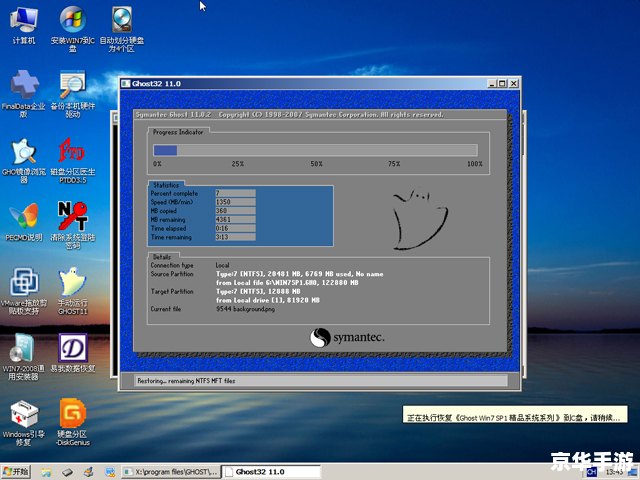Click the monitor quick launch icon
This screenshot has width=640, height=480.
[x=109, y=472]
